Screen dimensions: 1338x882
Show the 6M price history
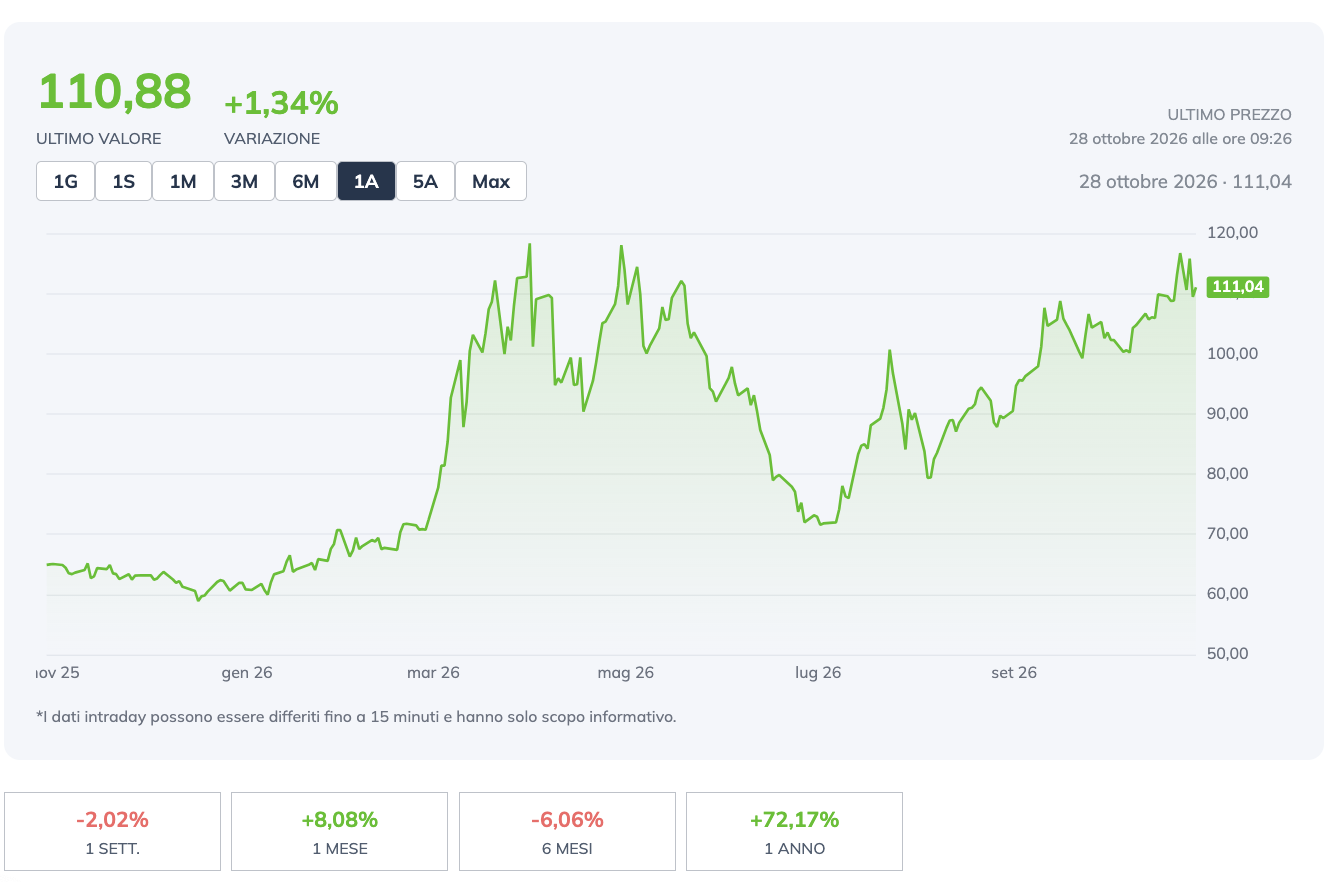point(306,181)
